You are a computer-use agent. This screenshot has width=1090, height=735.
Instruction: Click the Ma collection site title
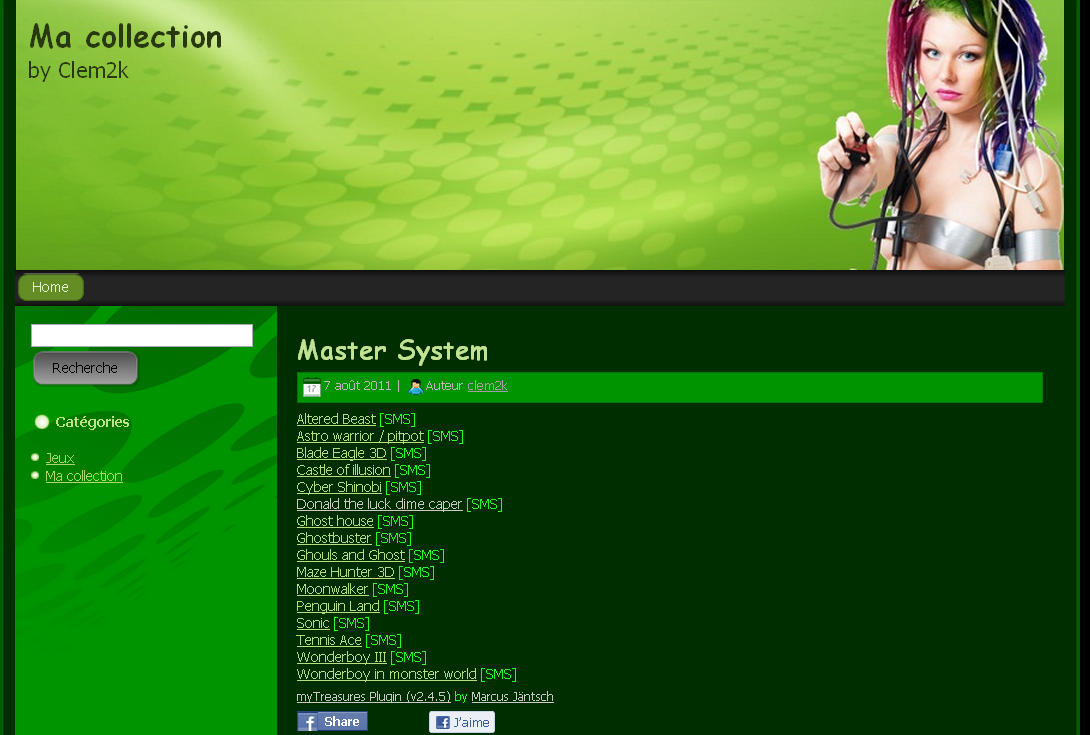tap(126, 36)
